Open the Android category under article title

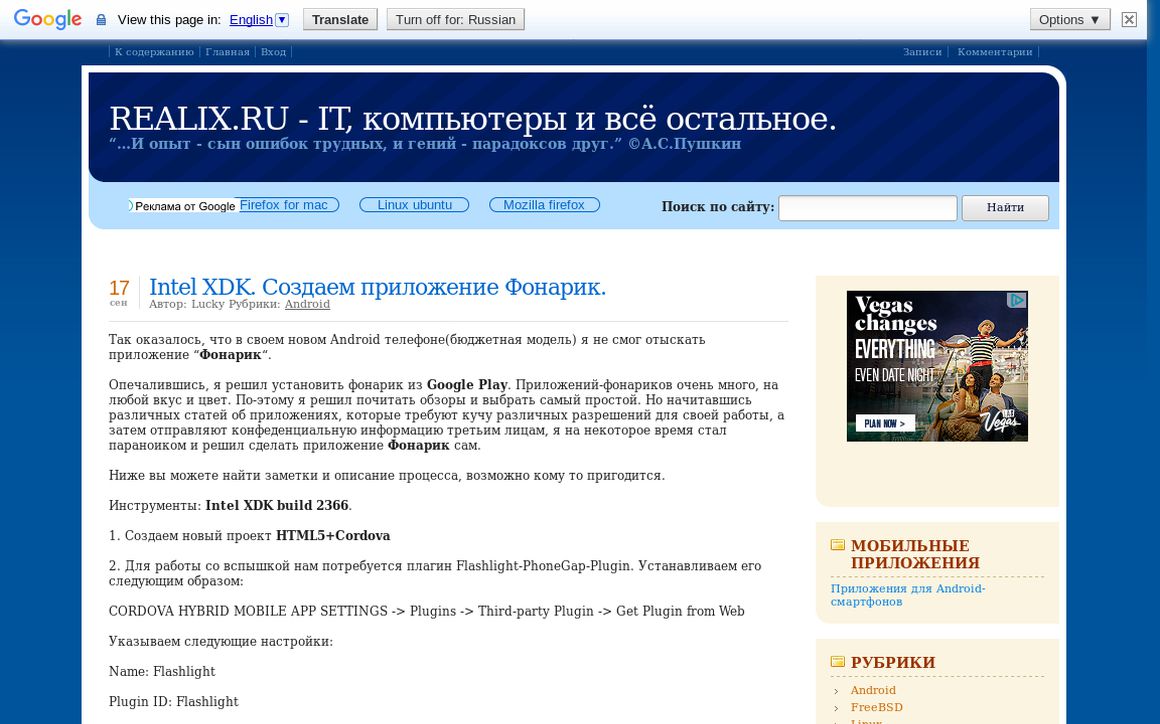[x=307, y=304]
